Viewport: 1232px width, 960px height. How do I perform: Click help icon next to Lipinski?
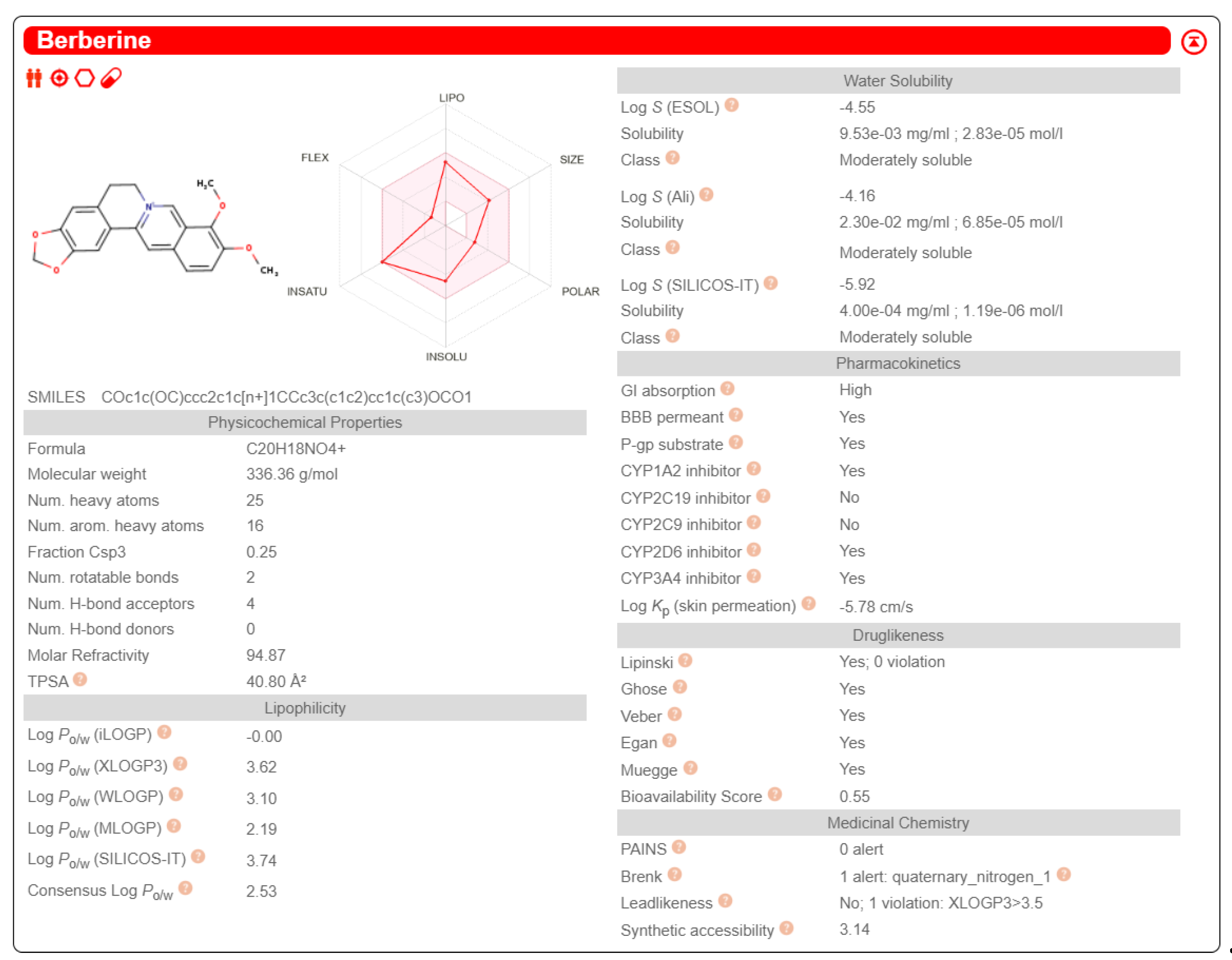685,661
